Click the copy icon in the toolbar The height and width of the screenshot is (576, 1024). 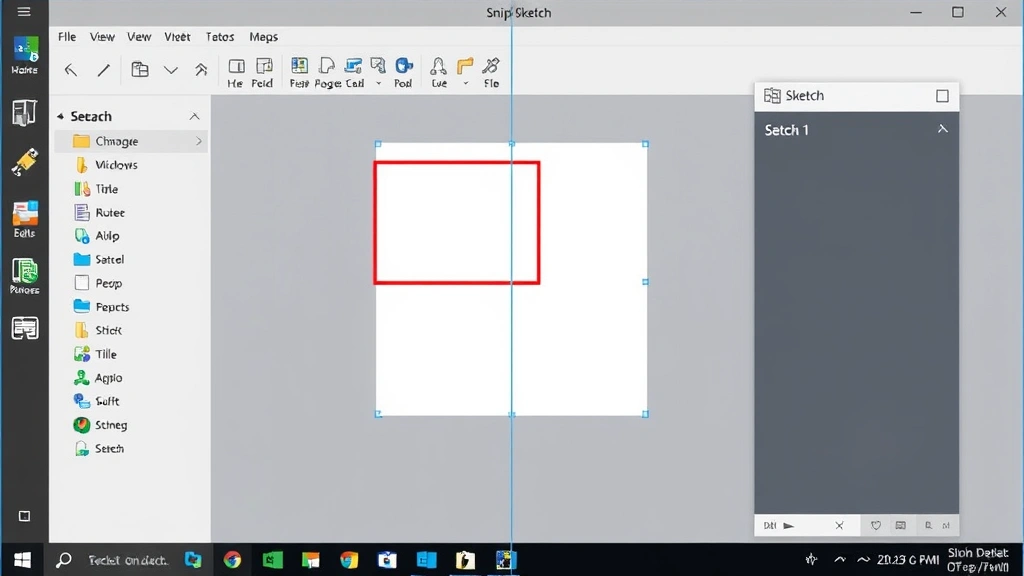tap(138, 69)
